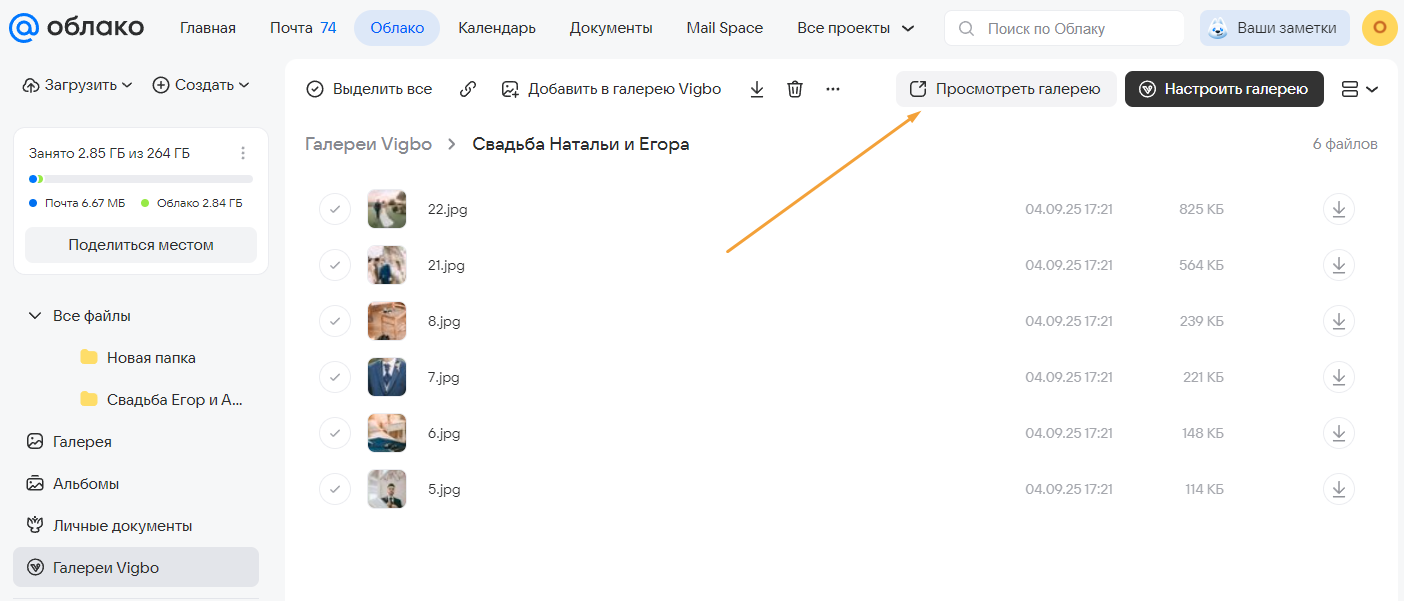
Task: Expand the Загрузить upload dropdown
Action: click(x=78, y=85)
